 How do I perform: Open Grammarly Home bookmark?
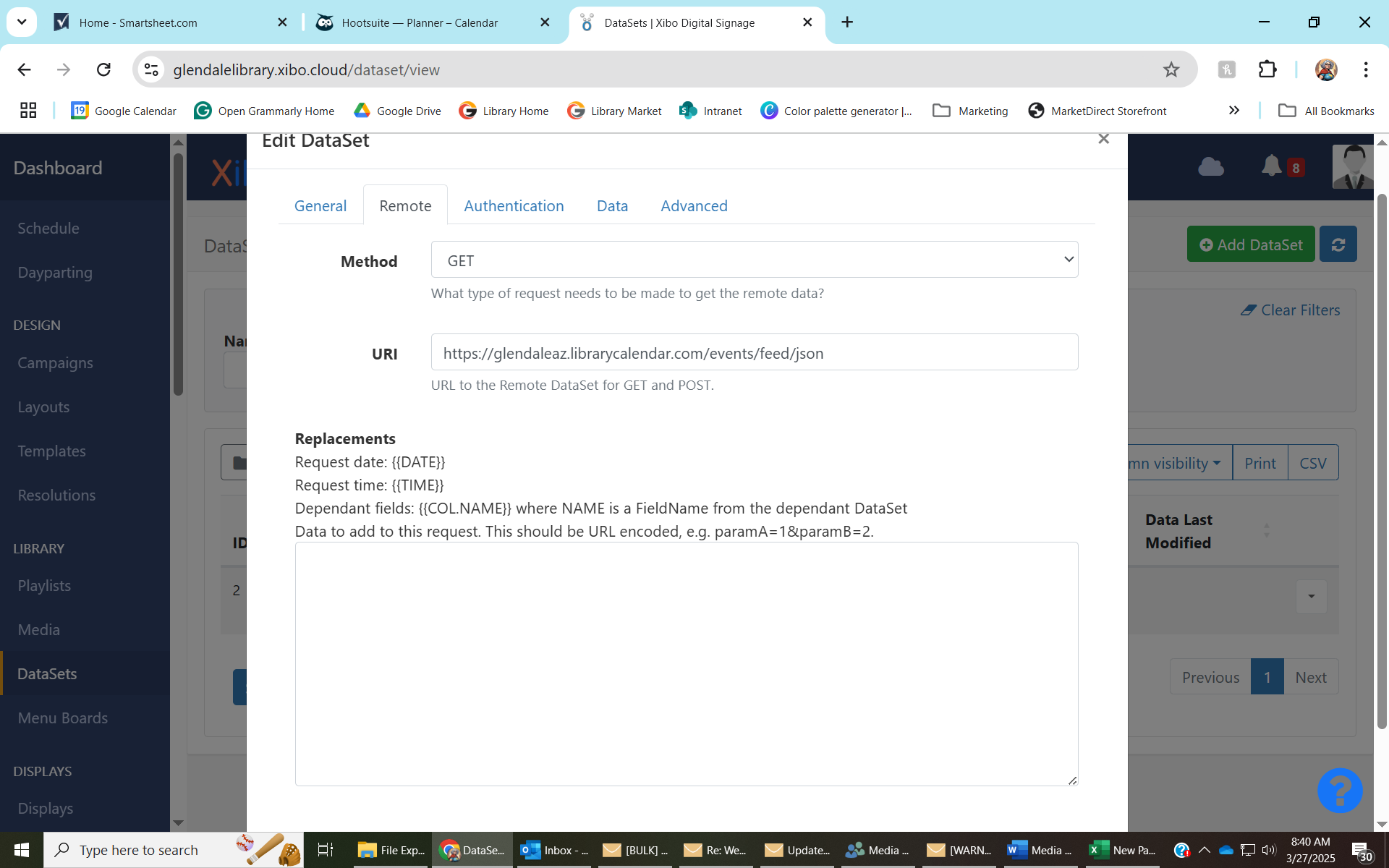pos(264,111)
